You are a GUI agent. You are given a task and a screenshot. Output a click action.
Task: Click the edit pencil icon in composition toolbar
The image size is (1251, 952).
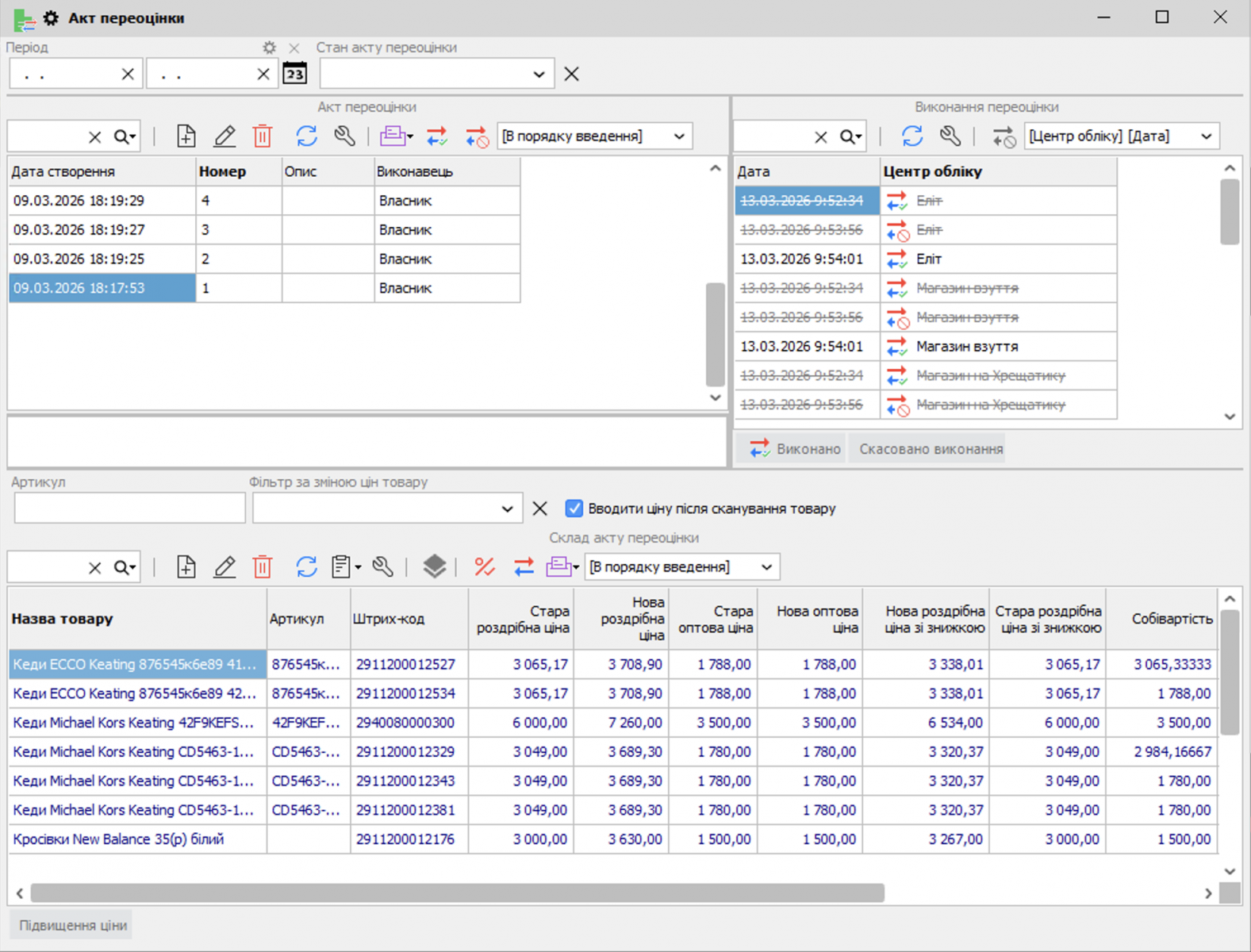[x=224, y=566]
